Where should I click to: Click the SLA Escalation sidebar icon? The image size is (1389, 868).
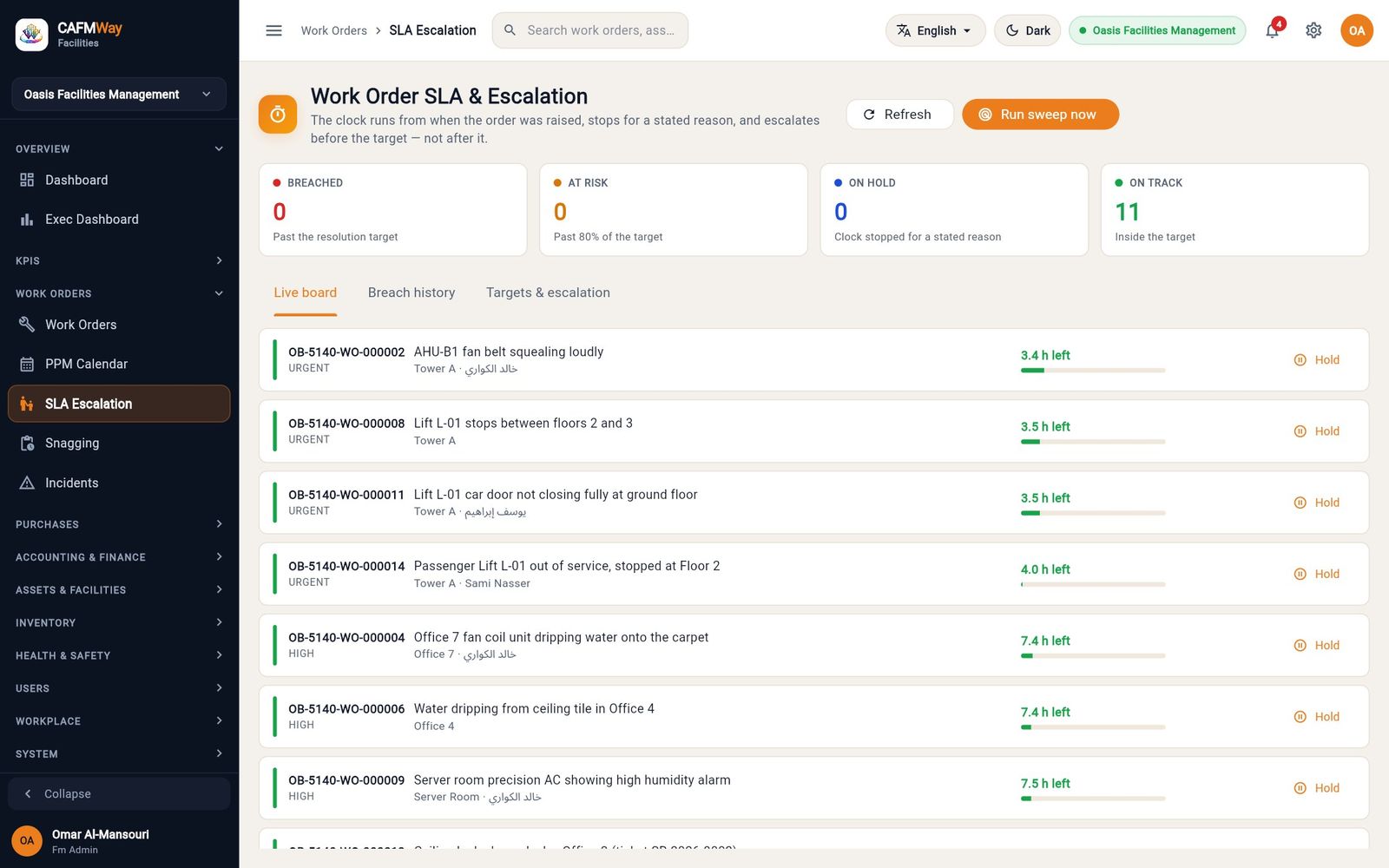27,404
